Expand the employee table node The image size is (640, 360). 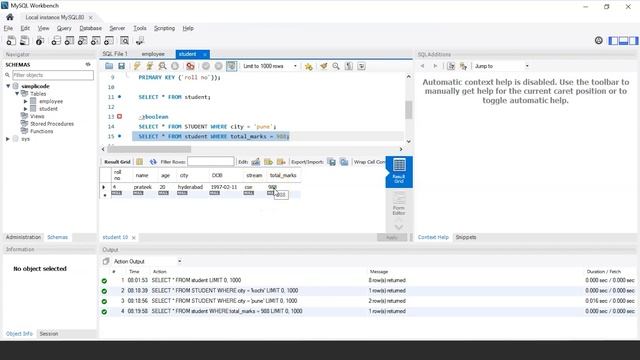click(25, 101)
